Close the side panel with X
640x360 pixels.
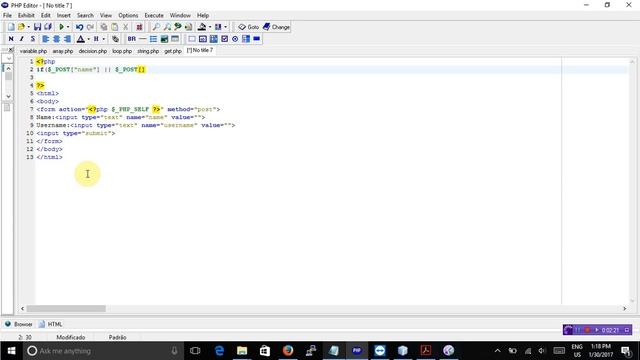(x=11, y=50)
